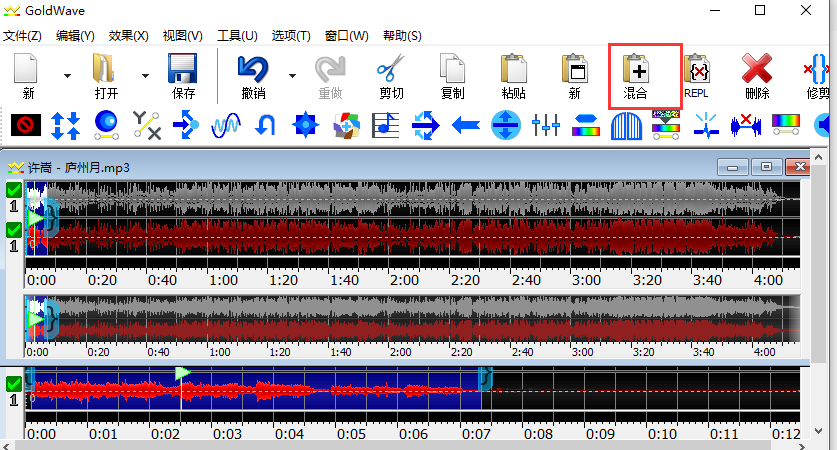Save the file with 保存 icon
837x450 pixels.
click(x=183, y=75)
